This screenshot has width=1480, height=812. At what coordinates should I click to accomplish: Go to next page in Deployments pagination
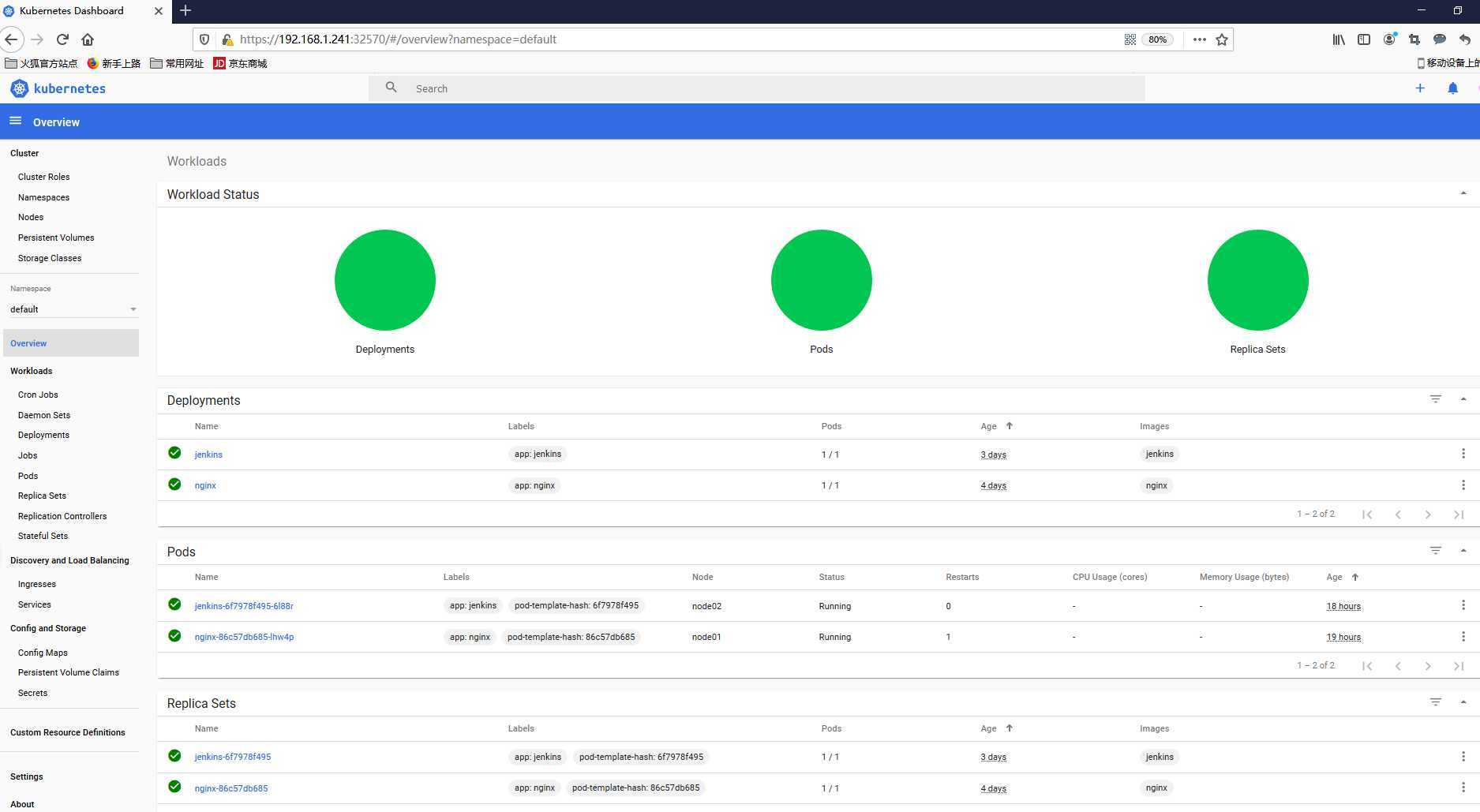1428,515
